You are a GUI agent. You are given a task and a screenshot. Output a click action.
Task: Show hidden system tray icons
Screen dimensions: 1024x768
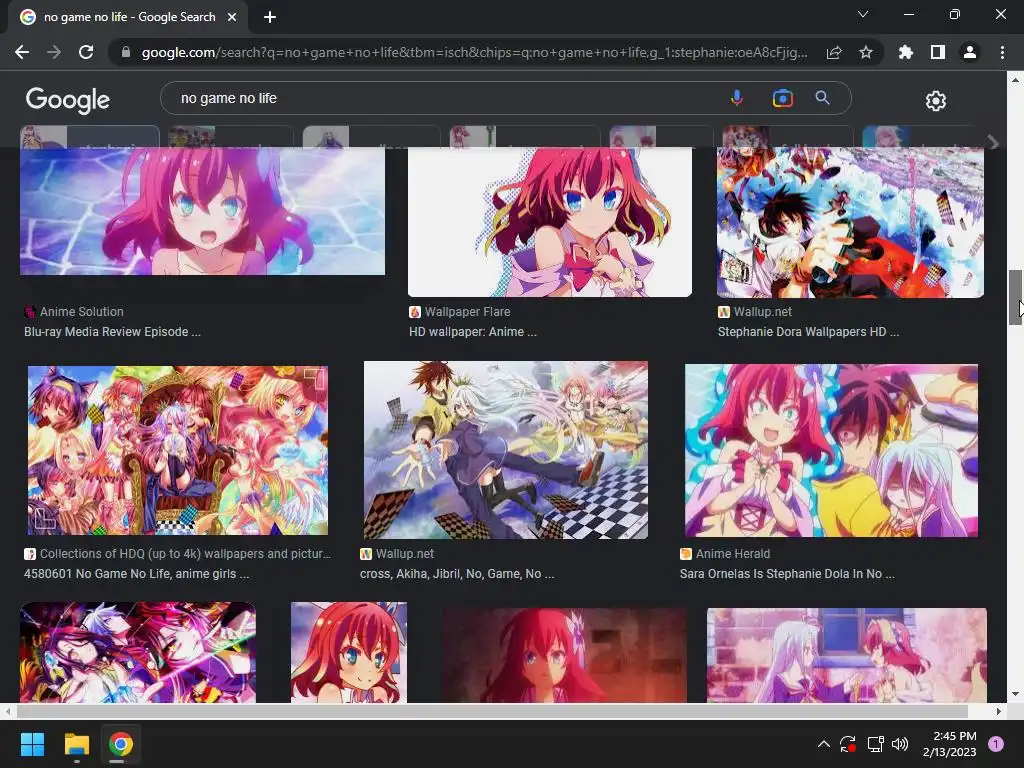pyautogui.click(x=824, y=744)
